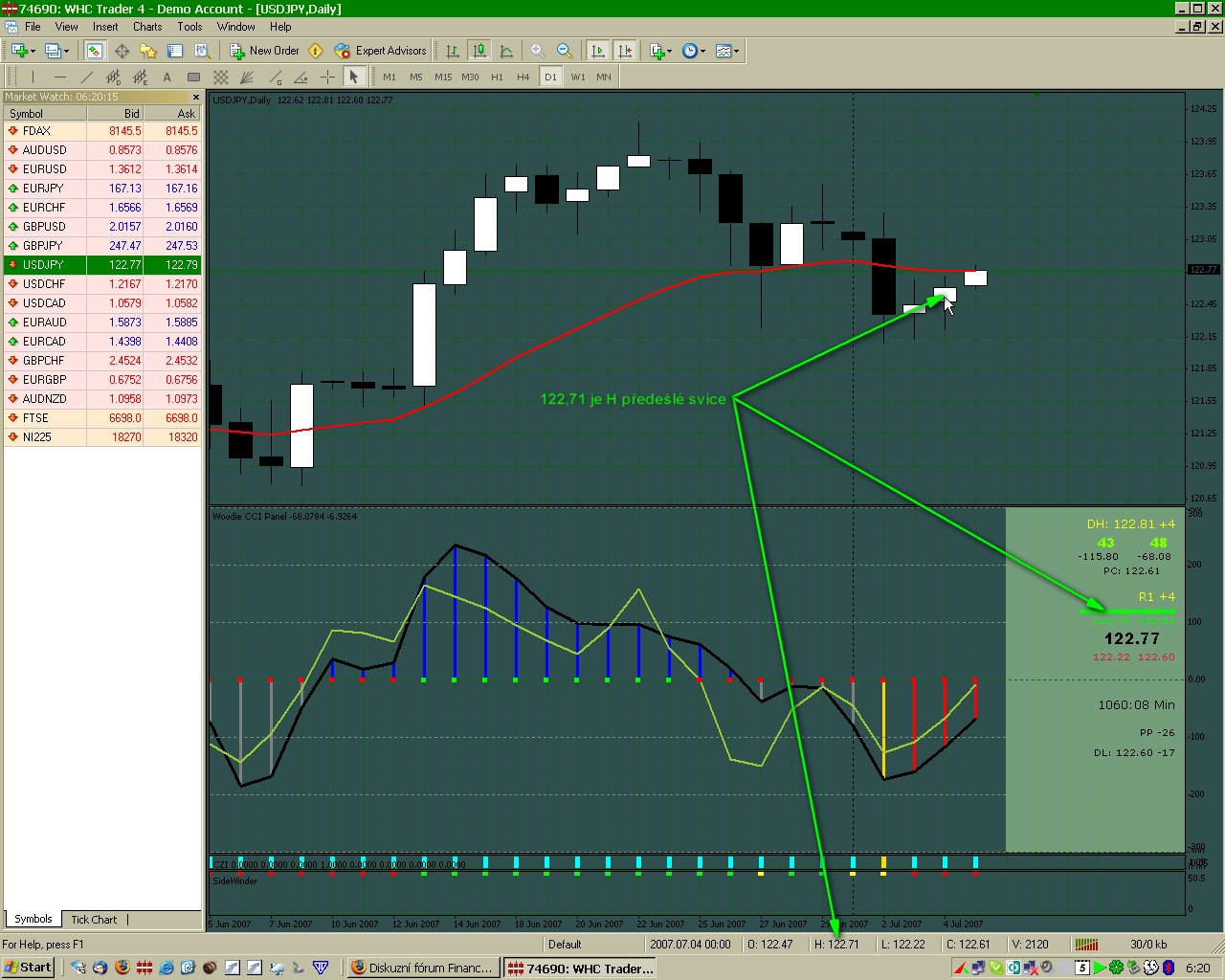The image size is (1225, 980).
Task: Select the text 'A' drawing tool
Action: 167,77
